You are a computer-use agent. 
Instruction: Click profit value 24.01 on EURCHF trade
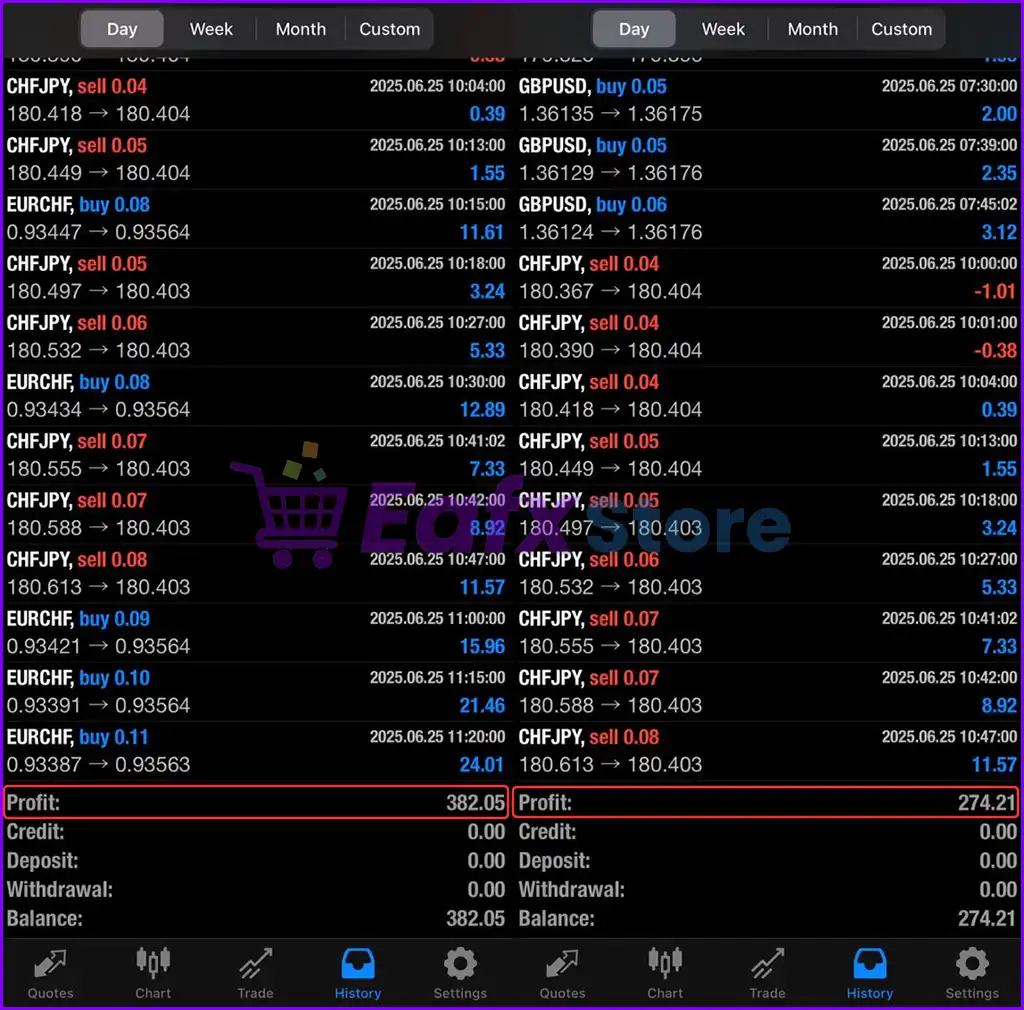tap(482, 765)
